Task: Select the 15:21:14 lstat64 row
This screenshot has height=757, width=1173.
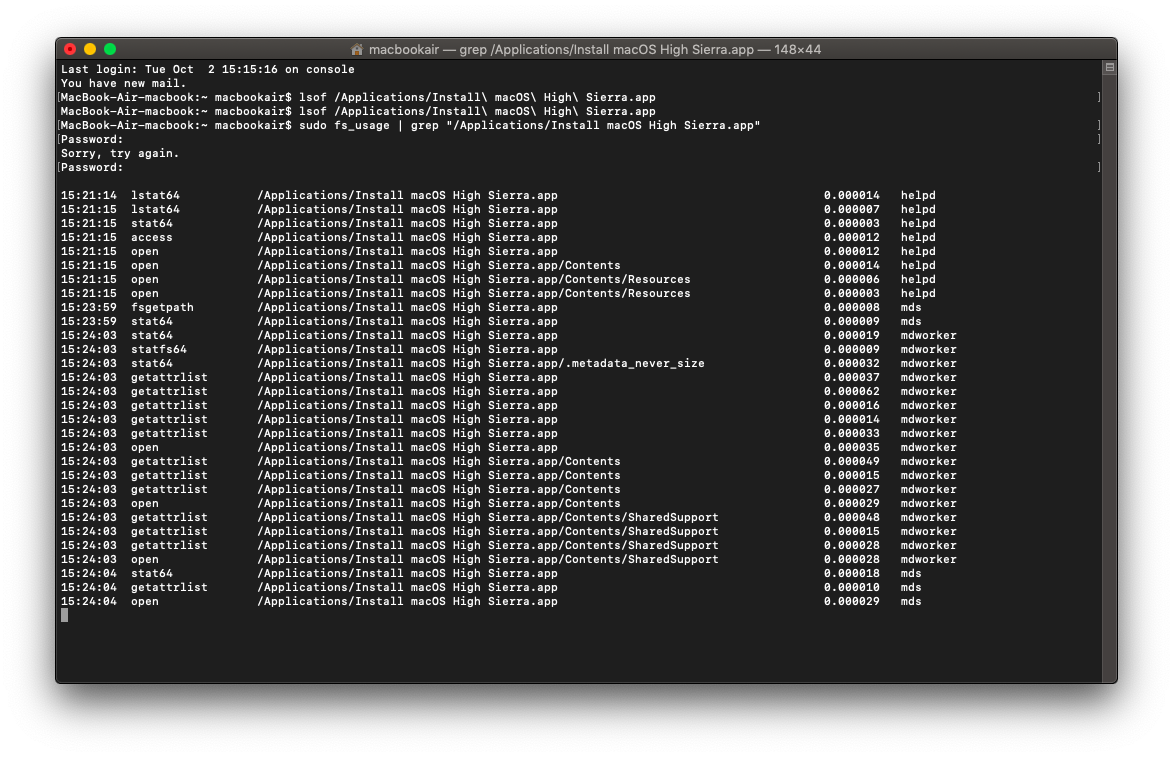Action: coord(498,195)
